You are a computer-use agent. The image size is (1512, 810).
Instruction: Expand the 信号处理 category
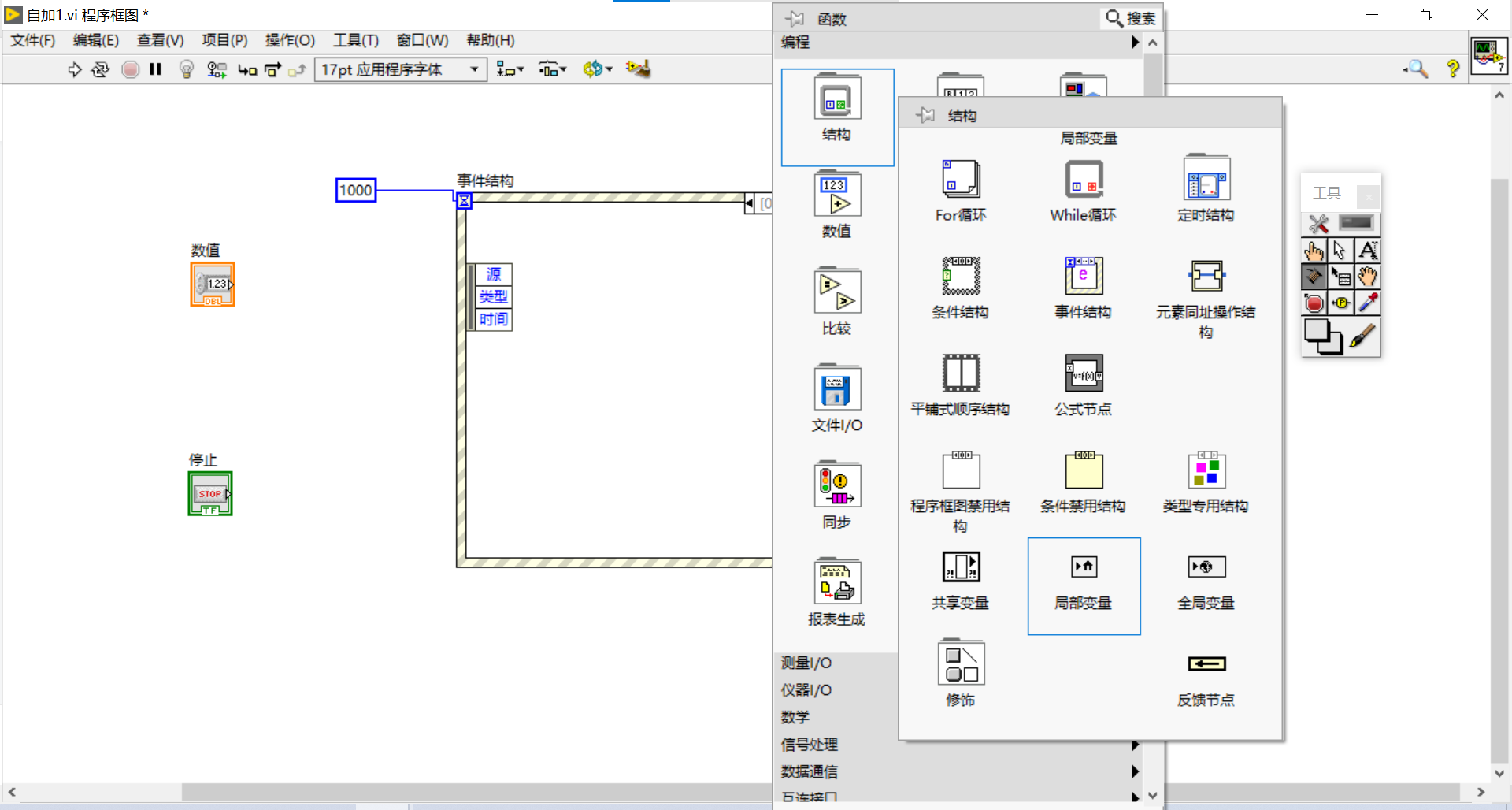(809, 744)
